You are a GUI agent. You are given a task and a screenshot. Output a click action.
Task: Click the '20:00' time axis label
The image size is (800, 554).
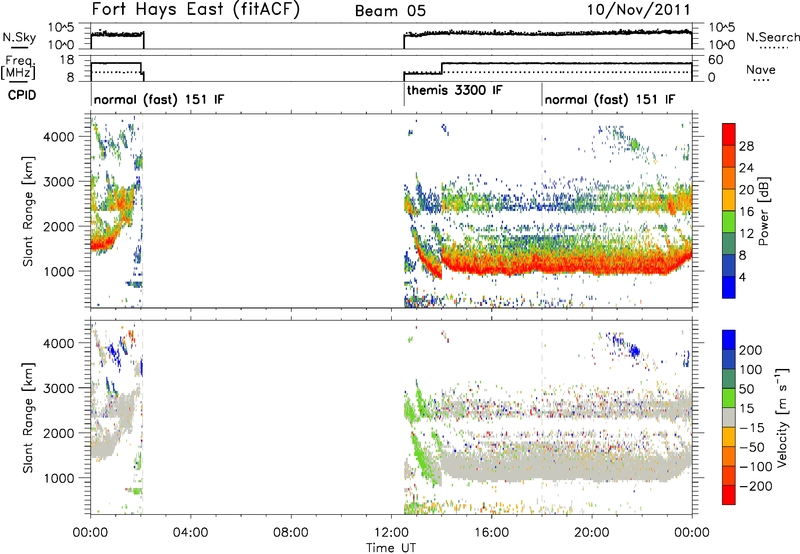pos(591,533)
